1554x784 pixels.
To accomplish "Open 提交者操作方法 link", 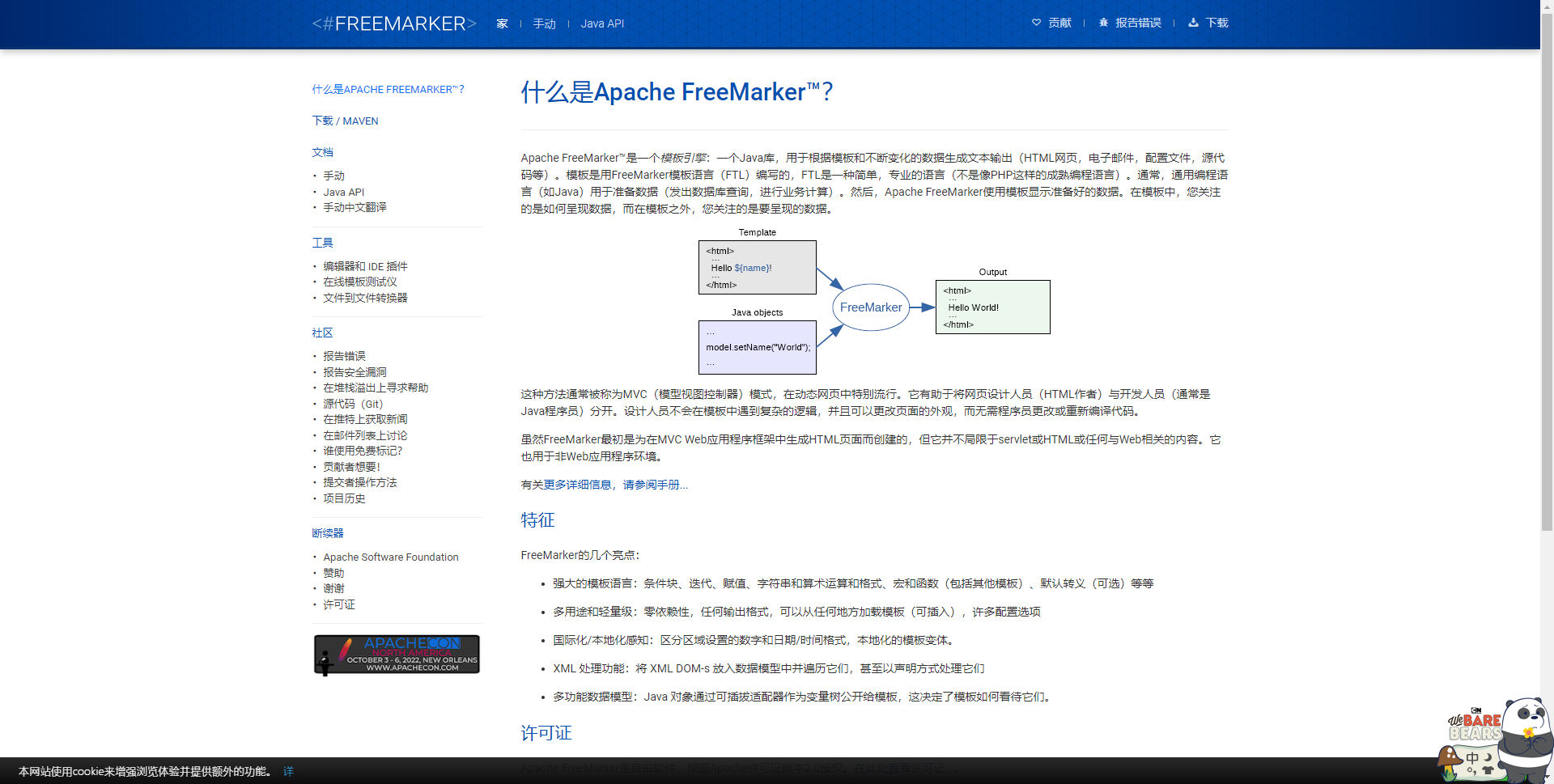I will click(x=360, y=482).
